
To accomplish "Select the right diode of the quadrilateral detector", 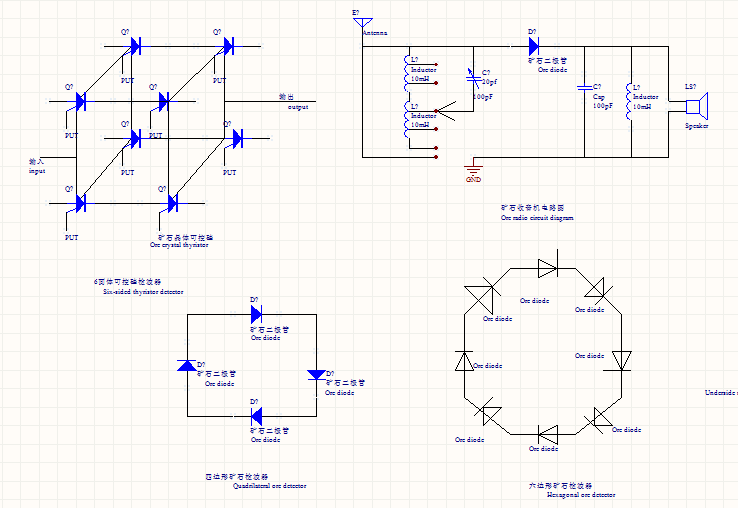I will (x=316, y=375).
